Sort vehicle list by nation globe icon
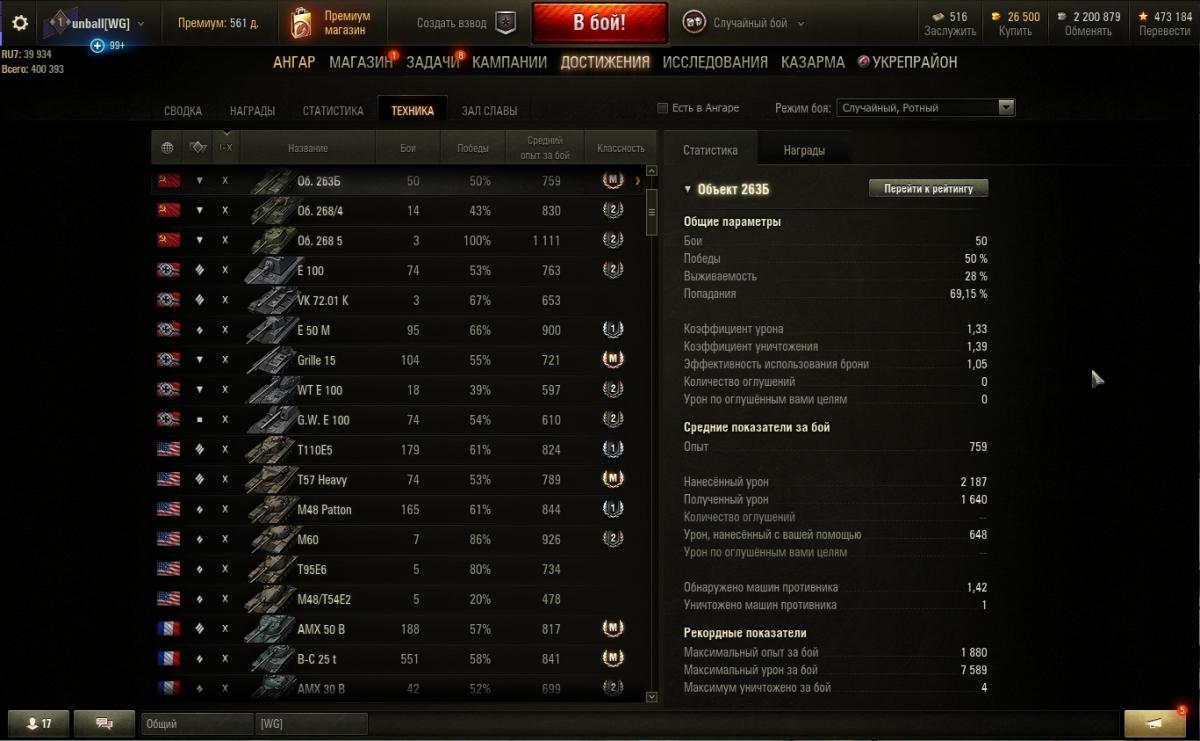The width and height of the screenshot is (1200, 741). pos(167,148)
